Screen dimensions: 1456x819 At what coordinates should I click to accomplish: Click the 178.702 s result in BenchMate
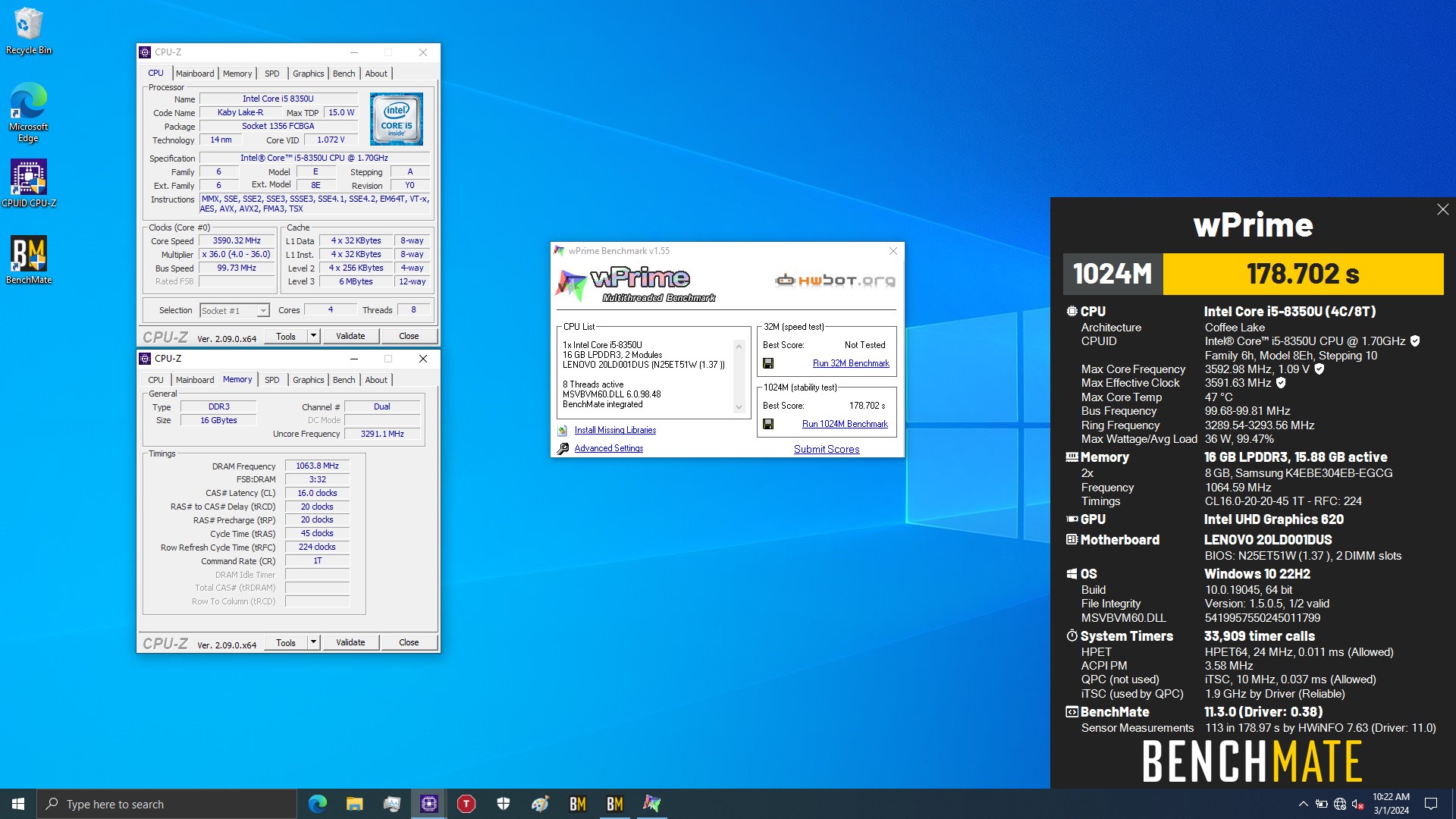[1303, 274]
